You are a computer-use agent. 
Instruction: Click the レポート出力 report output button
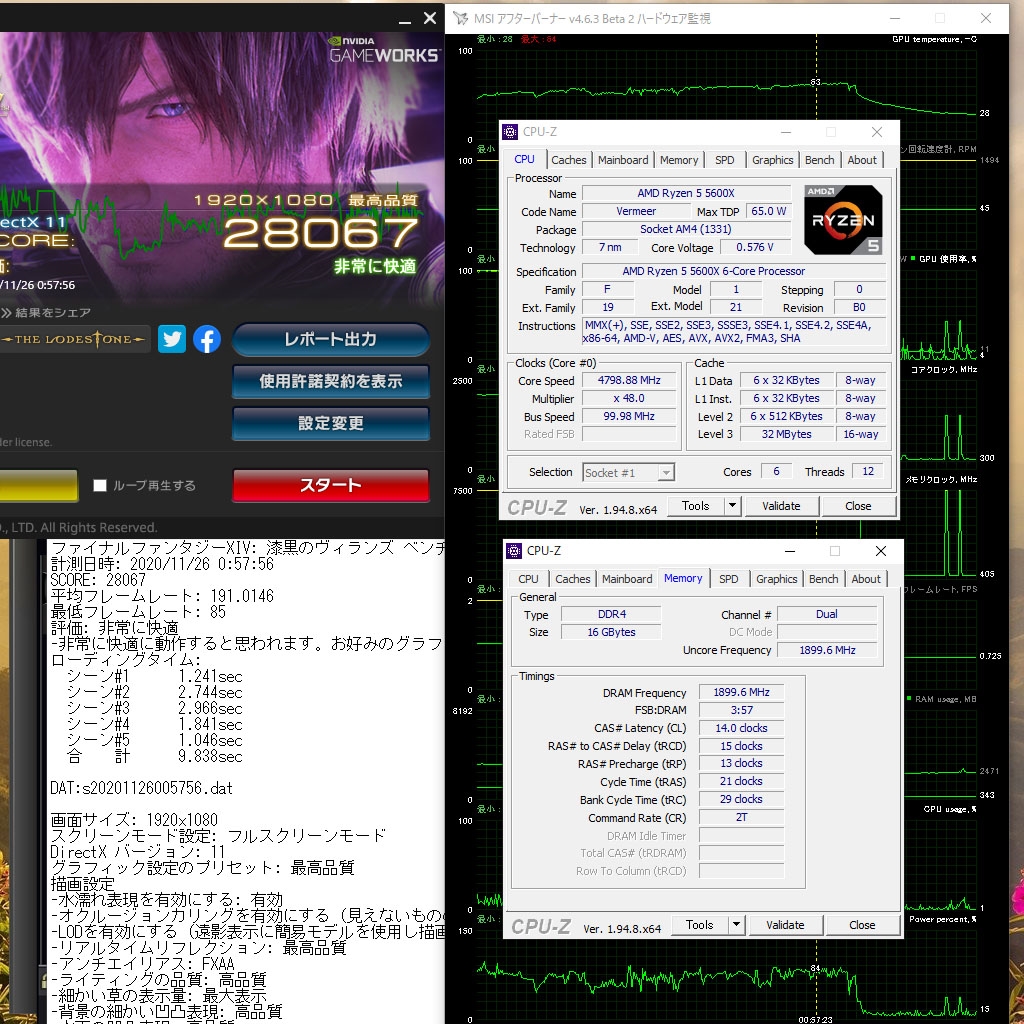point(330,340)
